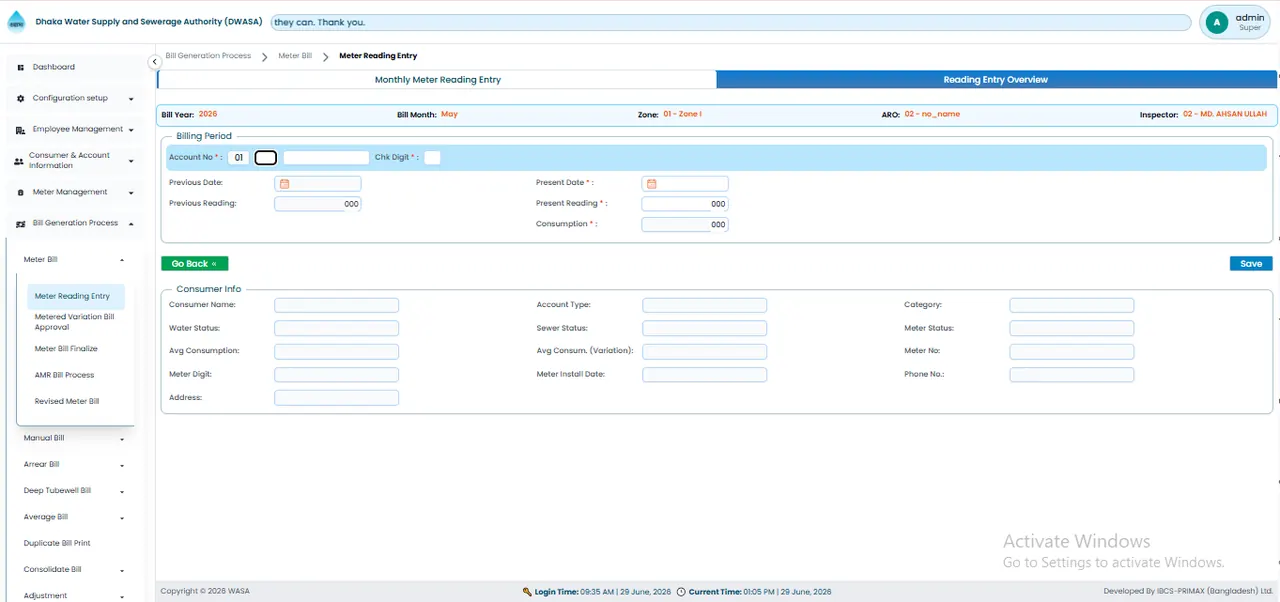Click the Dashboard grid icon in sidebar

coord(20,67)
